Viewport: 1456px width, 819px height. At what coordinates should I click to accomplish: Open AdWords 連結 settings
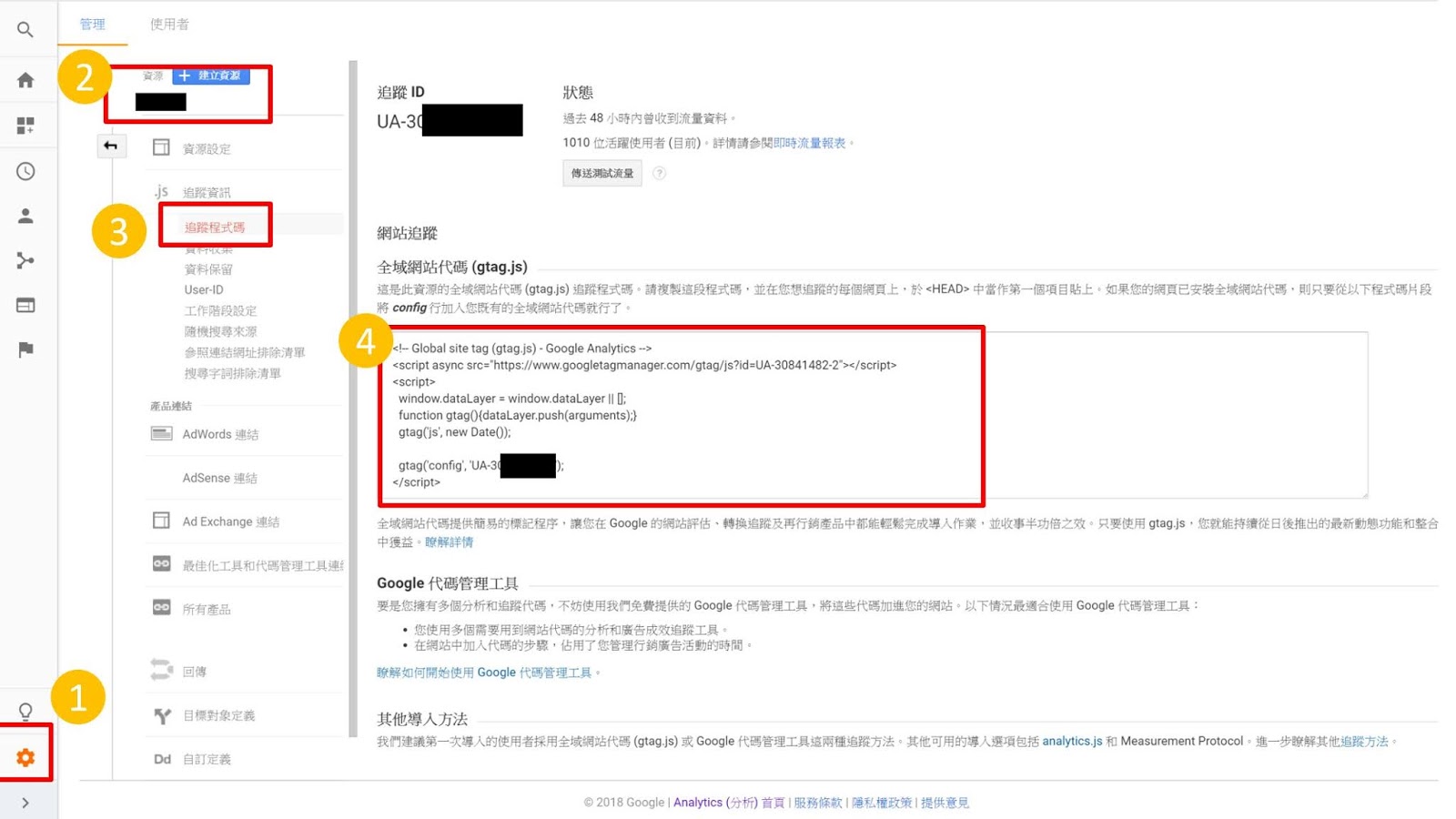point(220,434)
